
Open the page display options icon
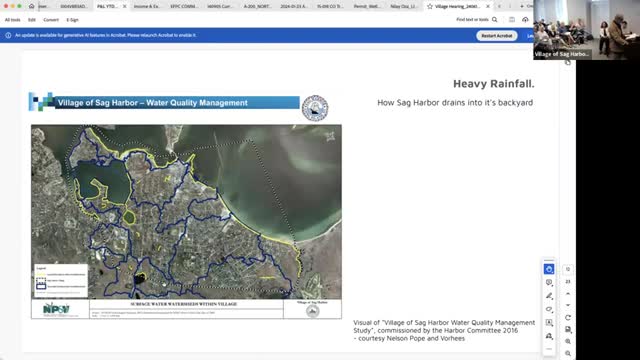tap(568, 329)
